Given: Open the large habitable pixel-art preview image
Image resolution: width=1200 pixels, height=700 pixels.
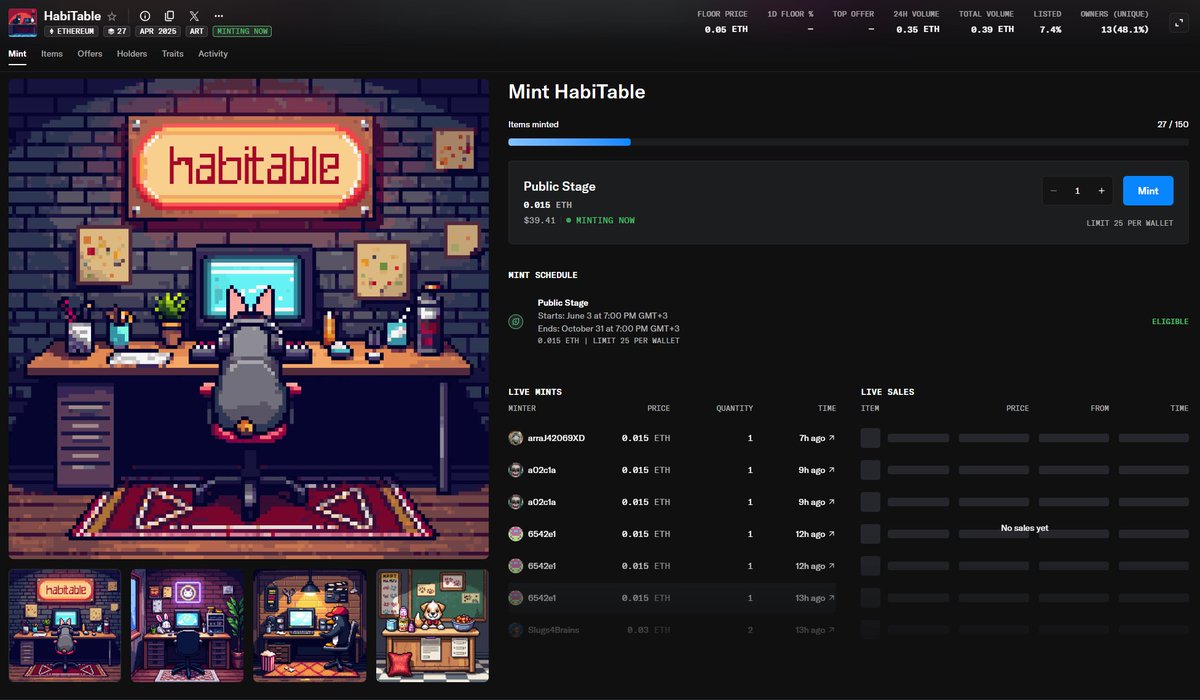Looking at the screenshot, I should pyautogui.click(x=249, y=319).
